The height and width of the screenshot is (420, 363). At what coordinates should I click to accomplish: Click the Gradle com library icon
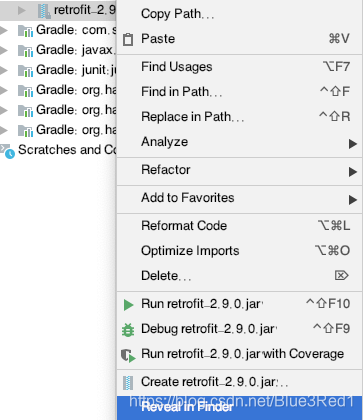click(25, 31)
